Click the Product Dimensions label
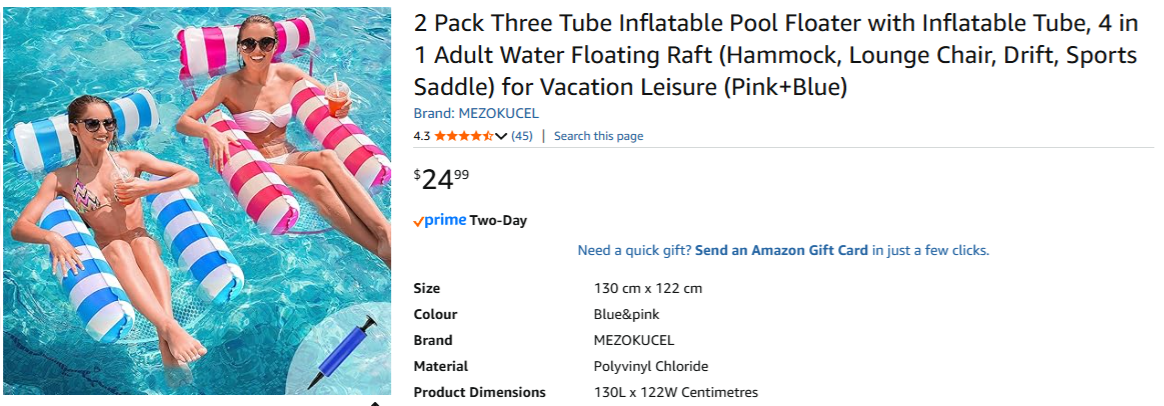 click(479, 392)
